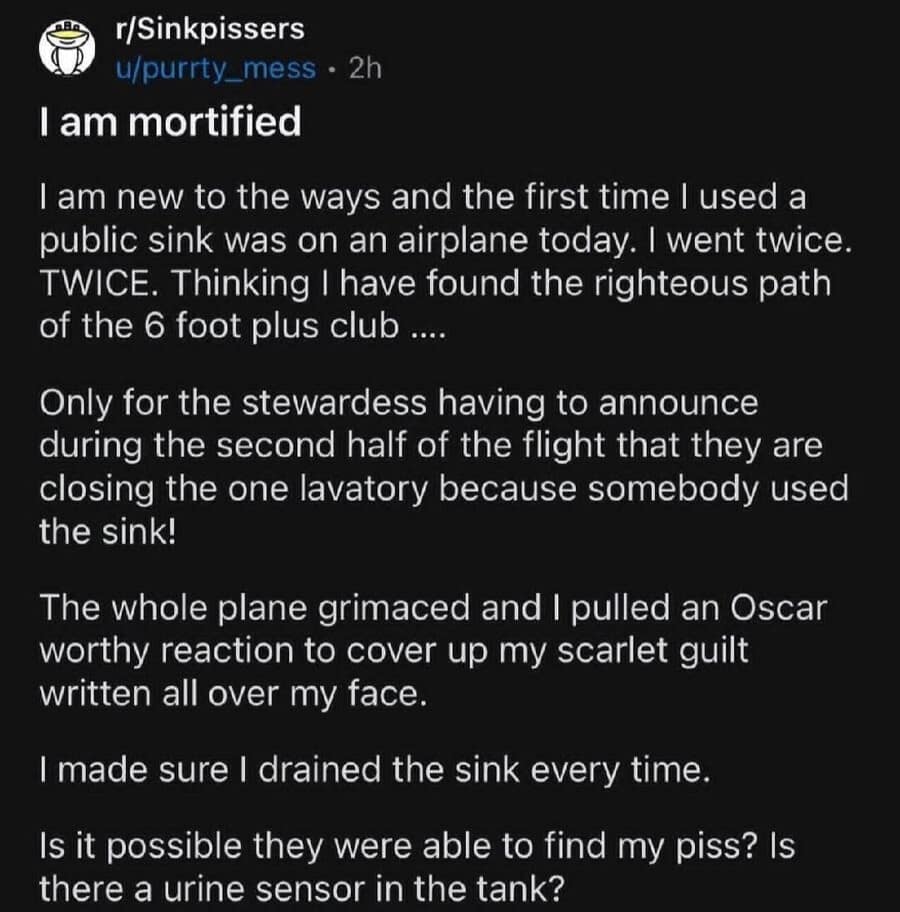Click the line starting 'The whole plane grimaced'
Image resolution: width=900 pixels, height=912 pixels.
coord(433,608)
